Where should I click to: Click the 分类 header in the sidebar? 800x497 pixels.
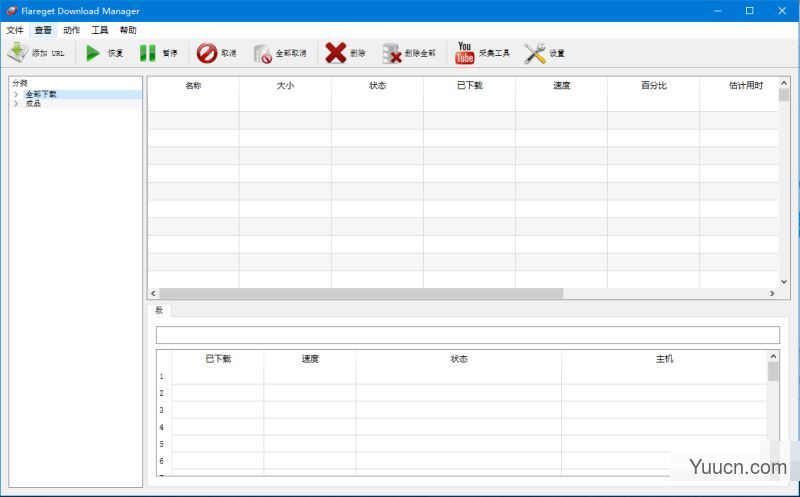point(20,83)
